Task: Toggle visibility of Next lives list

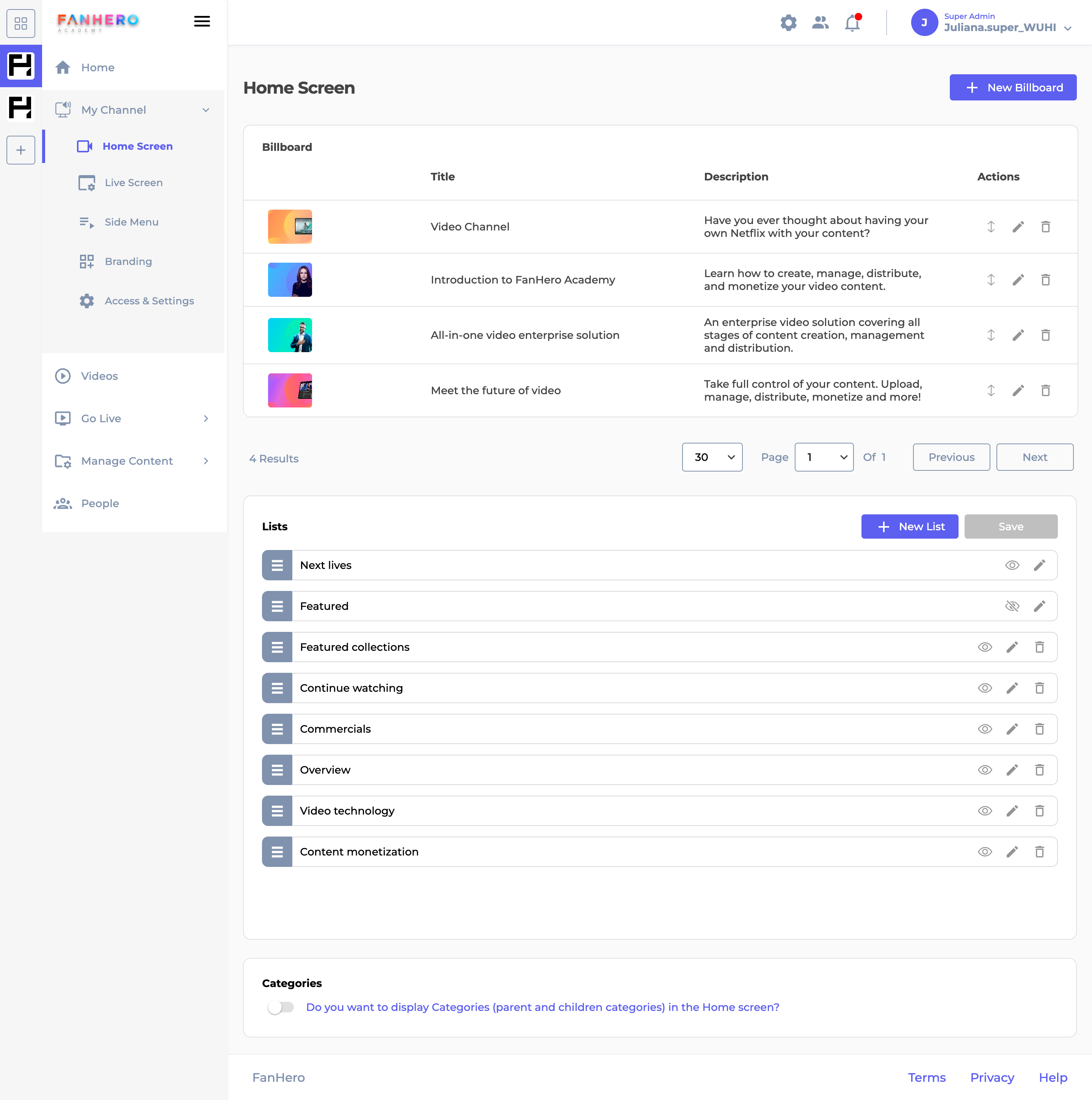Action: [x=1012, y=565]
